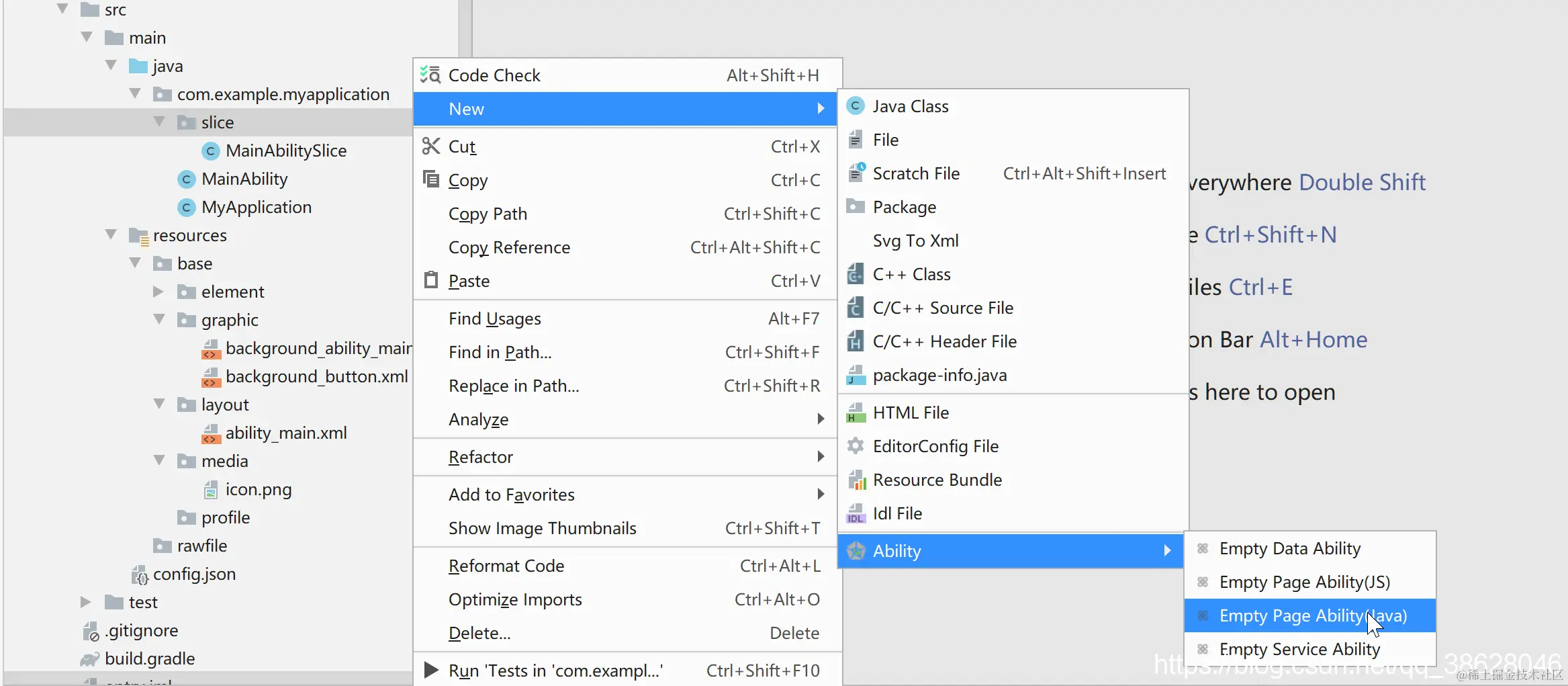Image resolution: width=1568 pixels, height=686 pixels.
Task: Click the build.gradle file icon
Action: pos(90,659)
